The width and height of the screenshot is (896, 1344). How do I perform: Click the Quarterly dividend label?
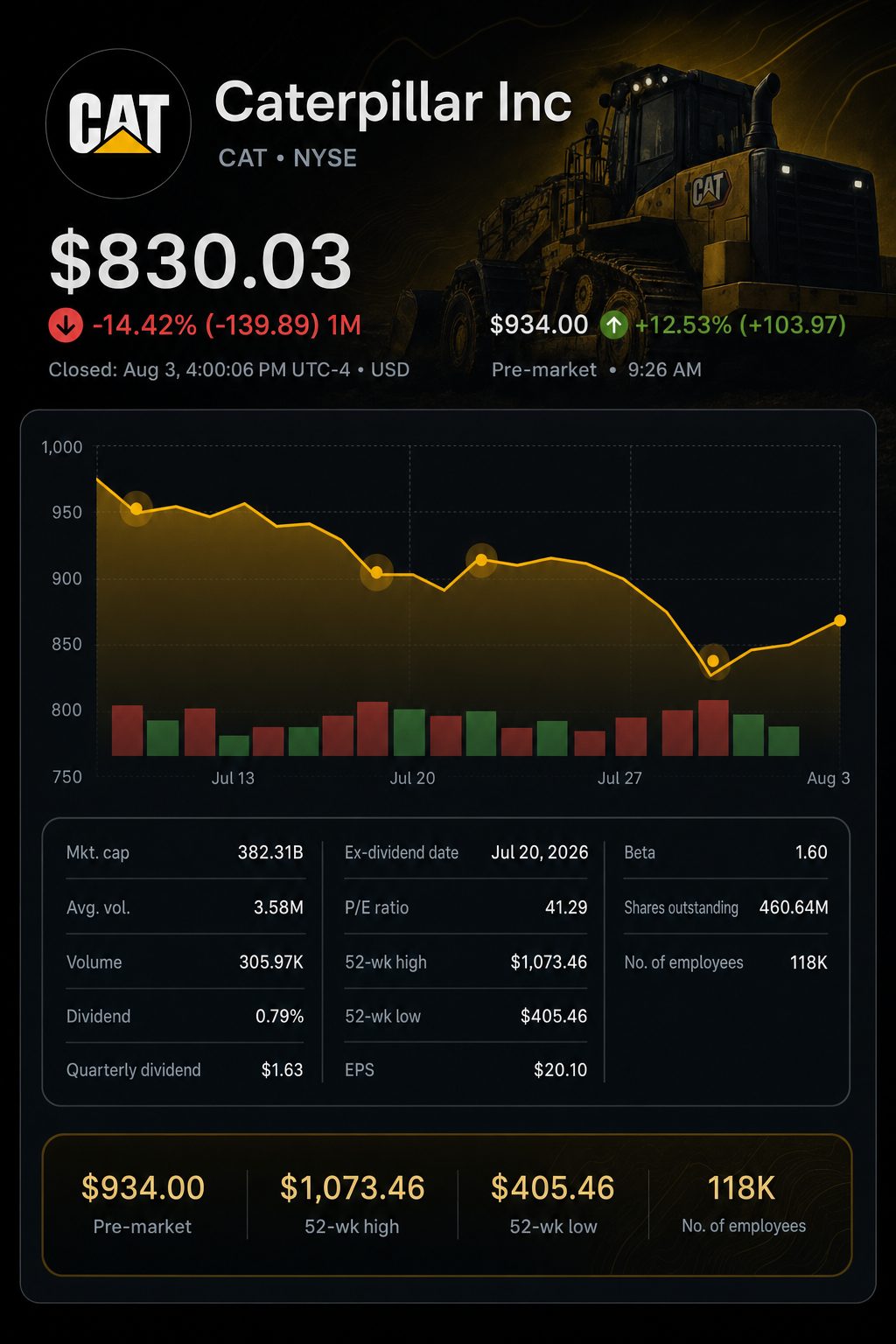[134, 1069]
